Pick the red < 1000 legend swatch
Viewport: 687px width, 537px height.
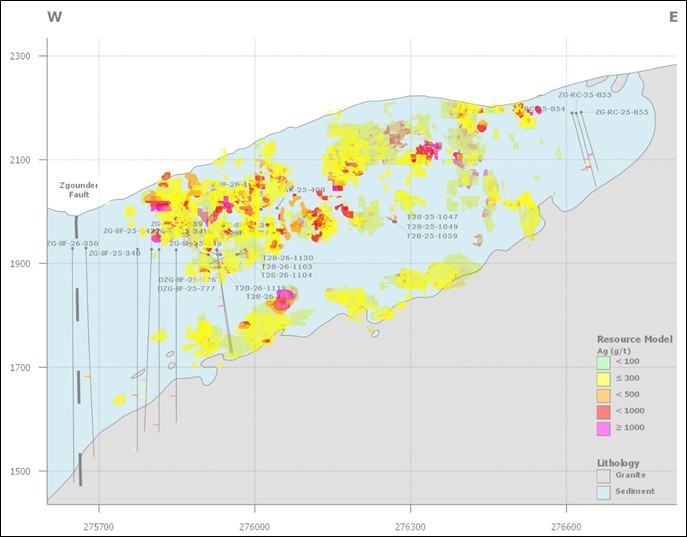pos(602,412)
